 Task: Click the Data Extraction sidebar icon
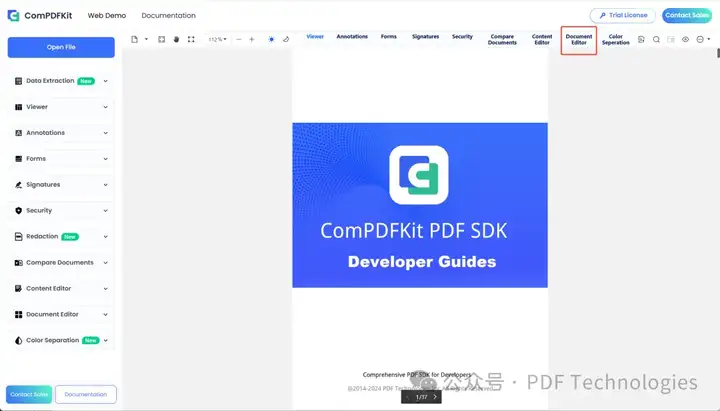[x=18, y=81]
